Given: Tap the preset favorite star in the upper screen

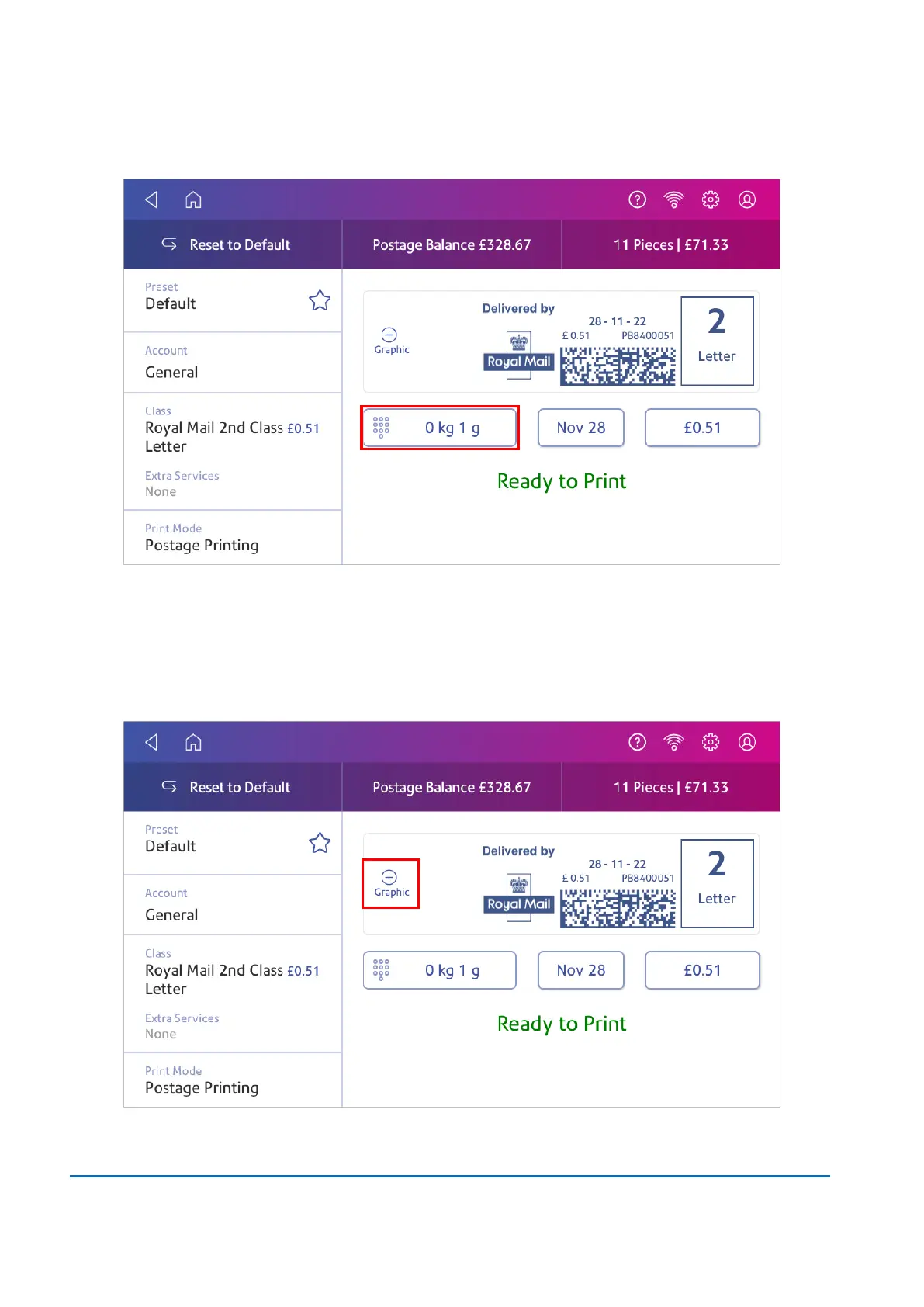Looking at the screenshot, I should click(320, 300).
